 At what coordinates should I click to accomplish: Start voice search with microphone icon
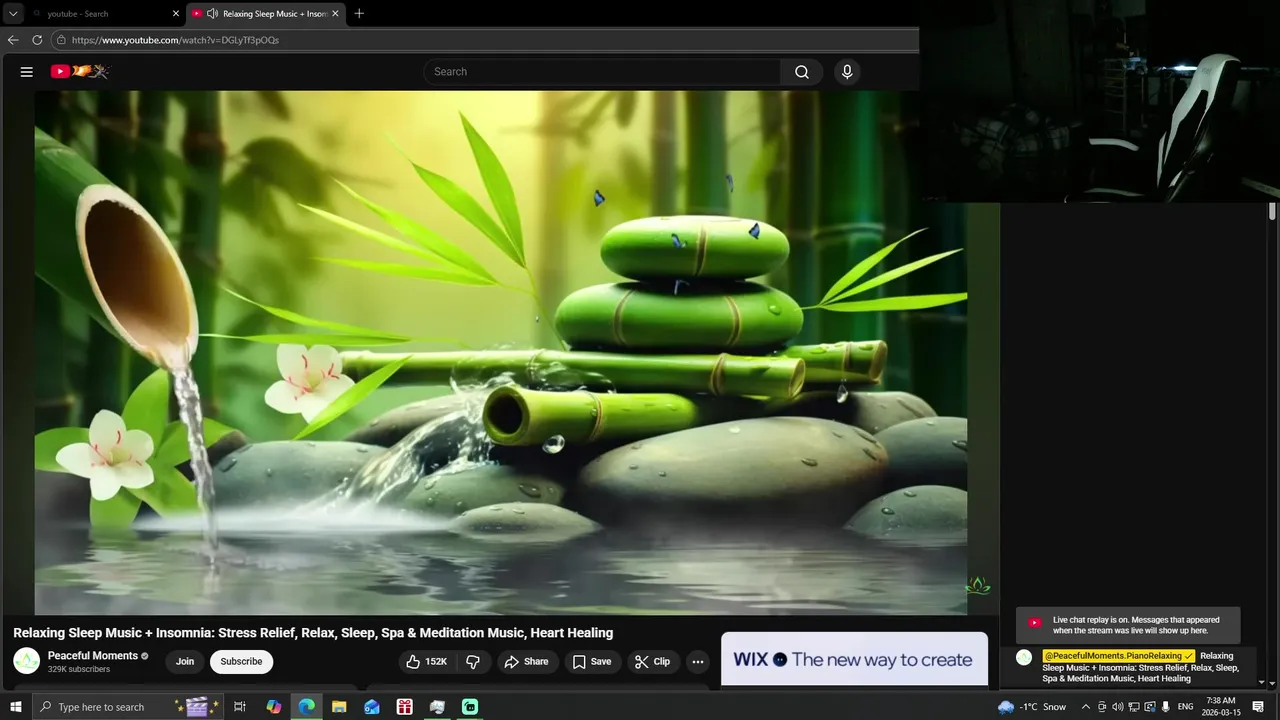click(x=847, y=72)
